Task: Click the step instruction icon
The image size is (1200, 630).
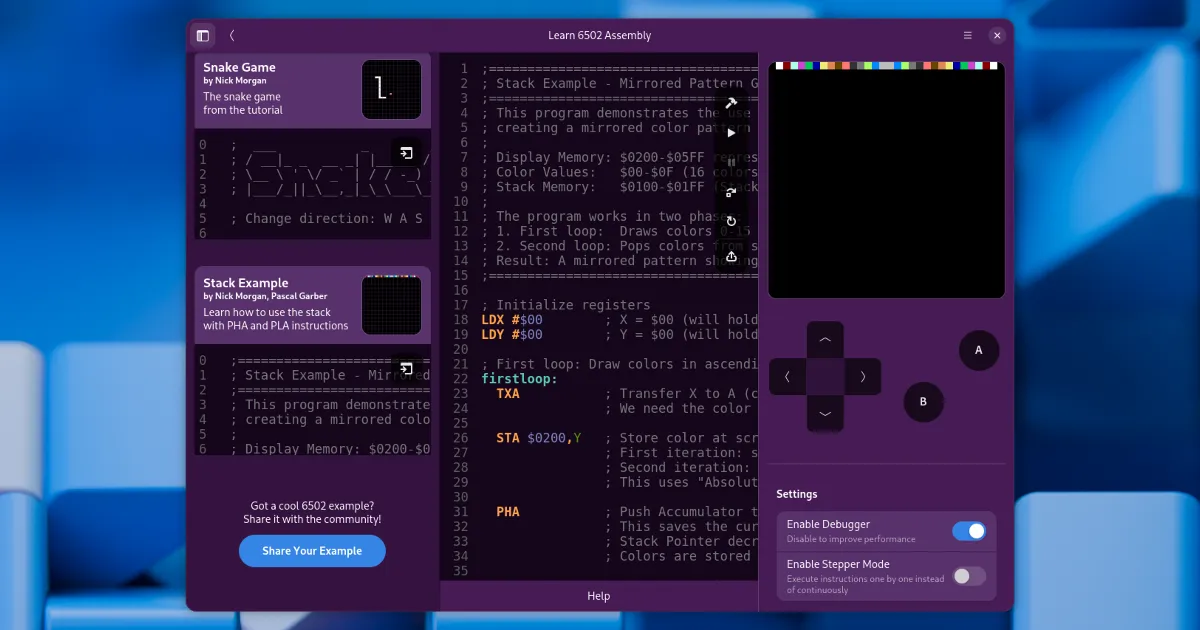Action: click(x=731, y=192)
